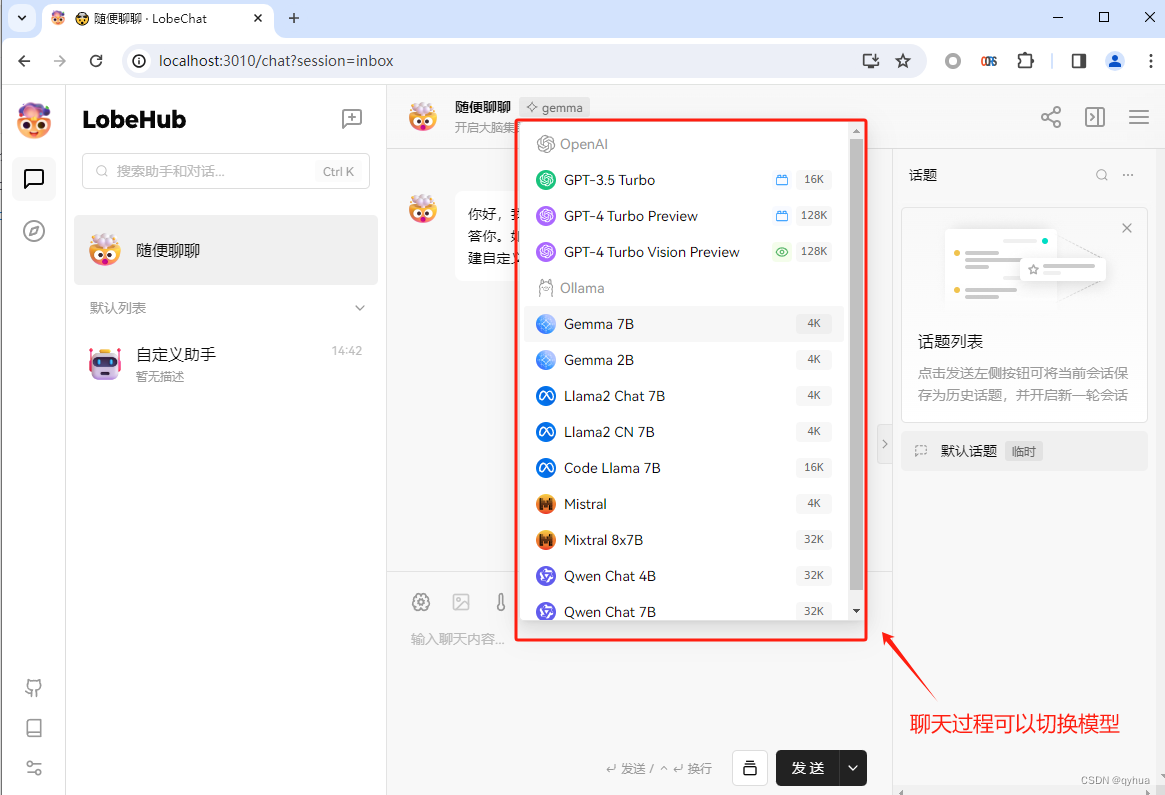Open the gemma model selector tag
This screenshot has height=795, width=1165.
(x=554, y=106)
